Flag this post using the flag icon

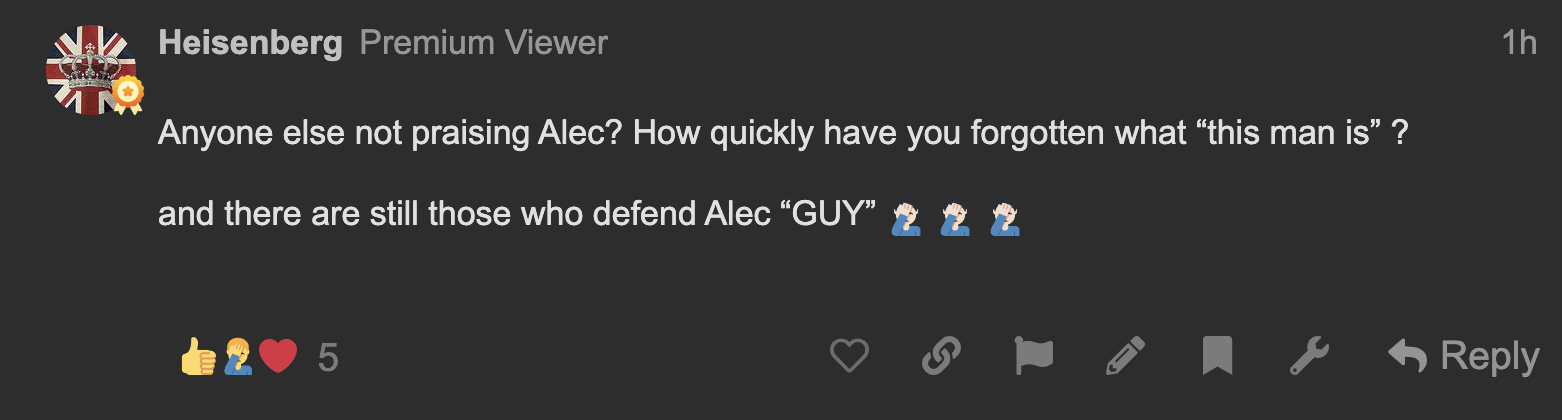(x=1033, y=356)
